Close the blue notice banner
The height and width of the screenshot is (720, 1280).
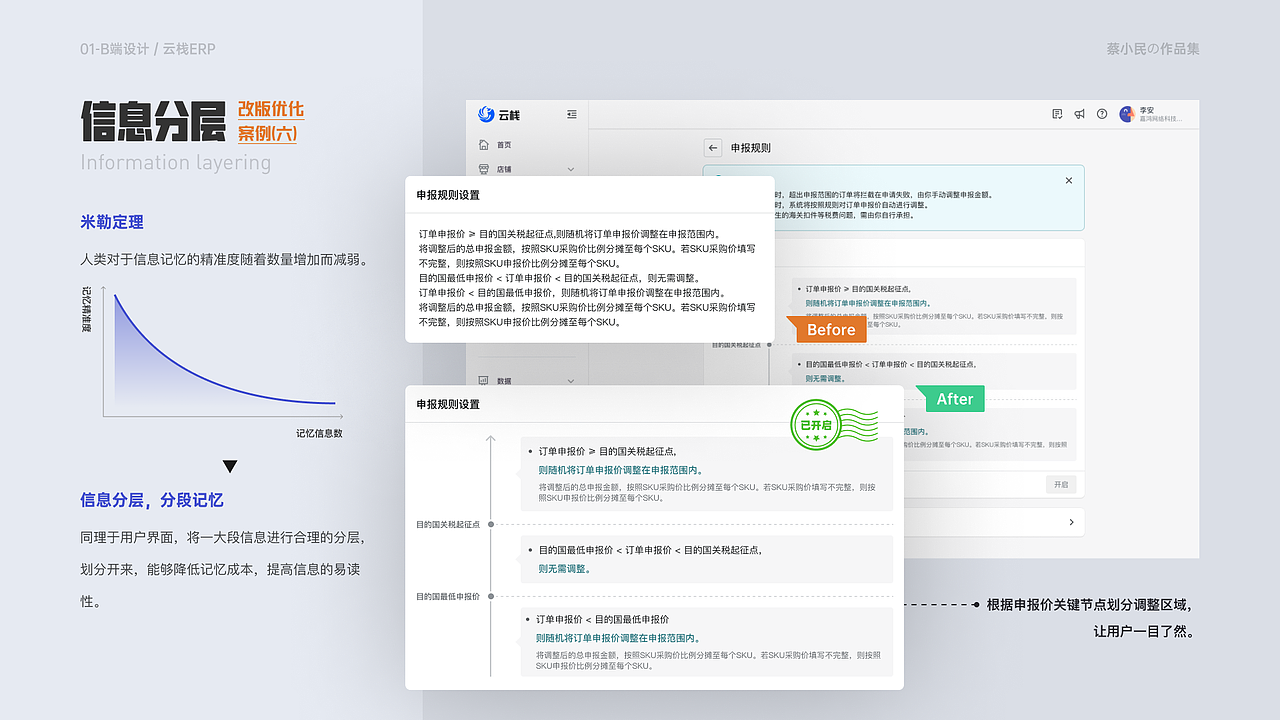click(x=1069, y=181)
